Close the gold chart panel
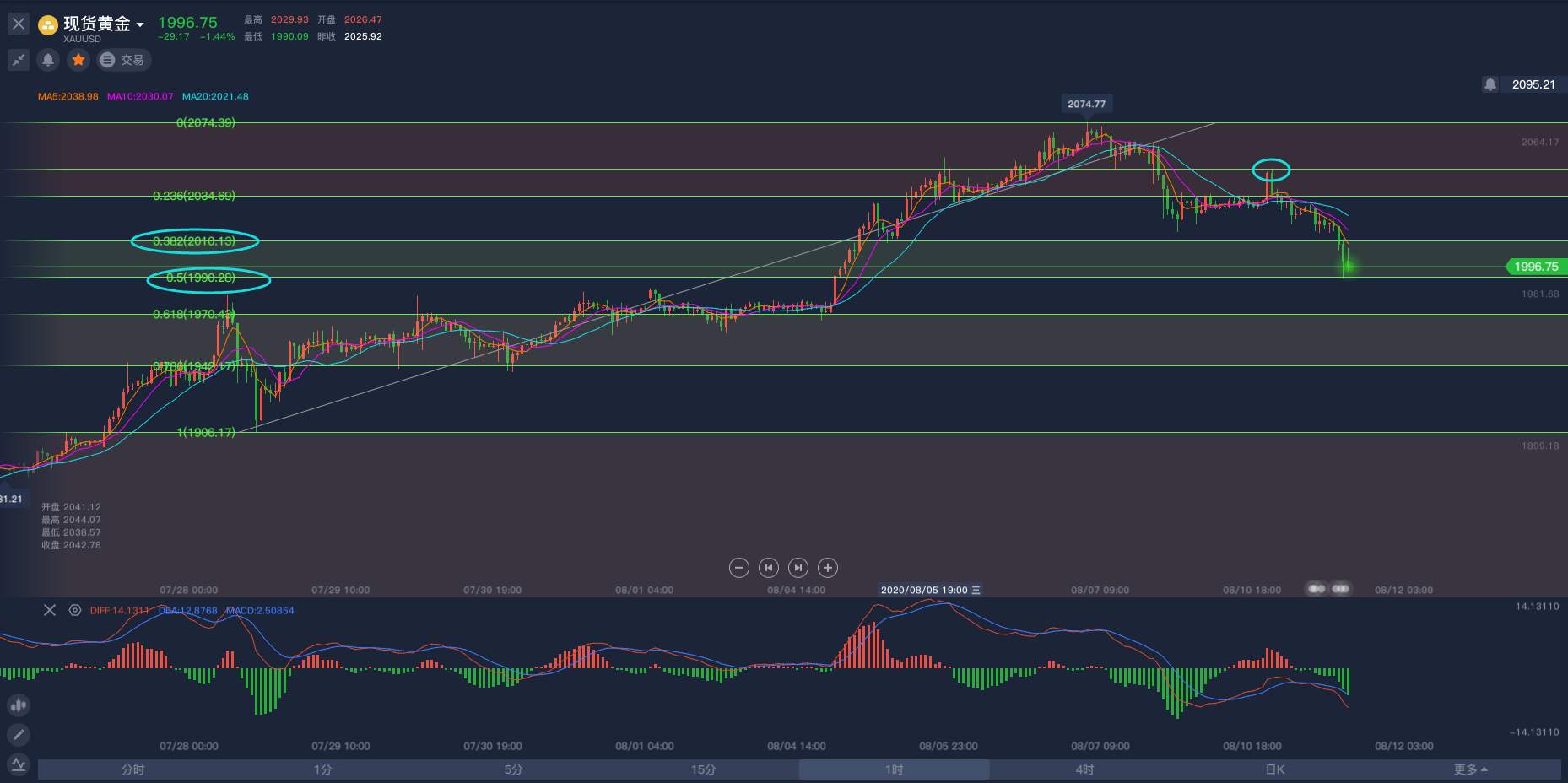Viewport: 1568px width, 783px height. 18,24
